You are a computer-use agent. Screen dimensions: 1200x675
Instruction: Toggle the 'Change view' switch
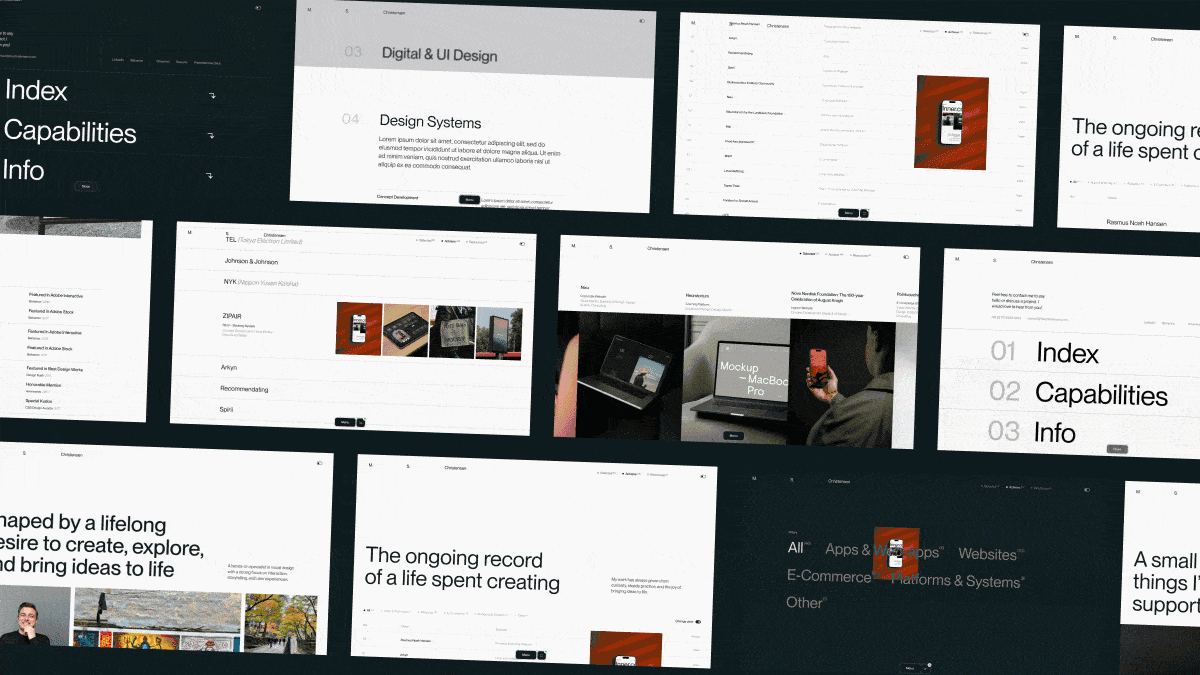coord(697,621)
